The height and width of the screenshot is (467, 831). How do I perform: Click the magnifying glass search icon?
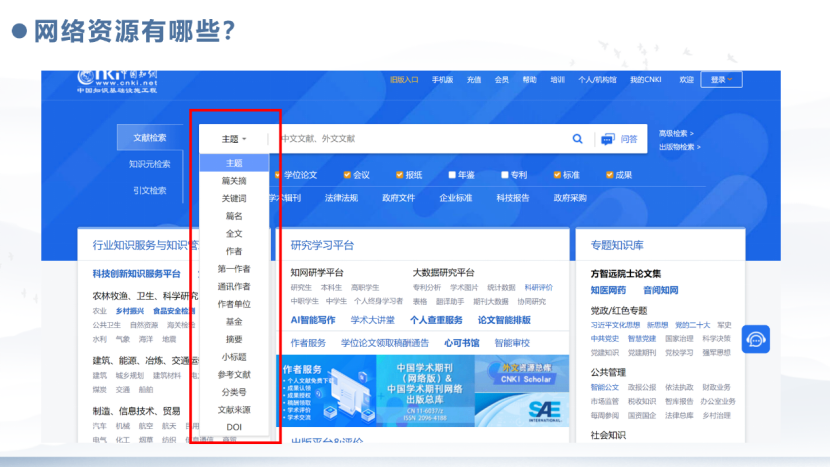pyautogui.click(x=577, y=139)
